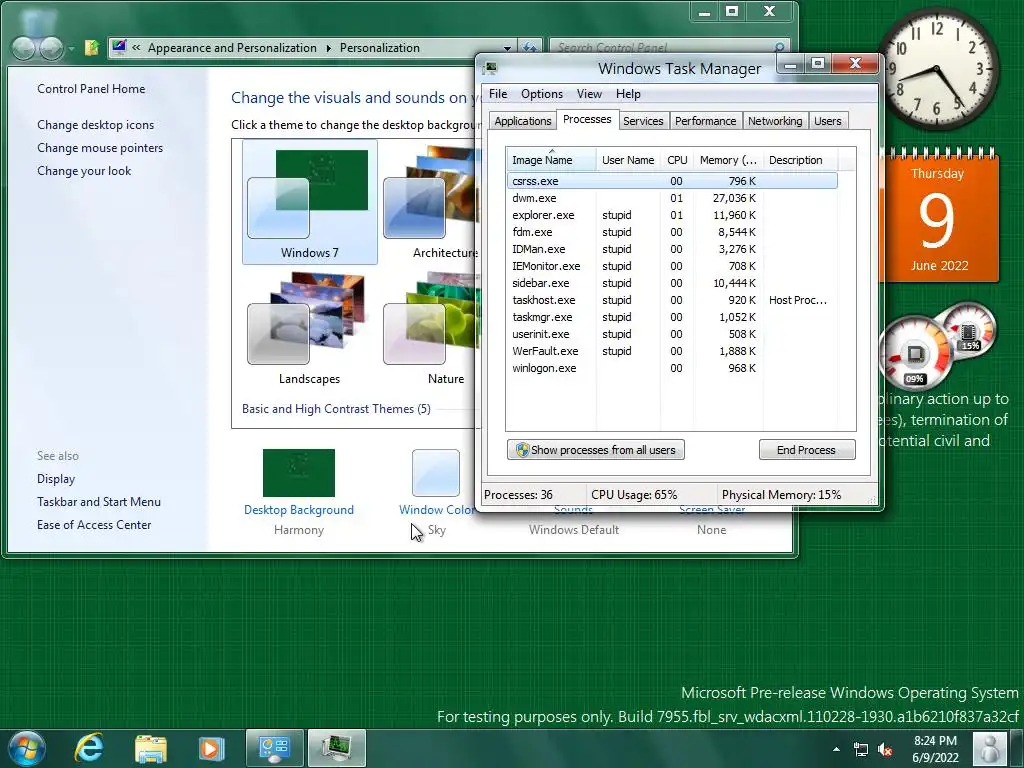The image size is (1024, 768).
Task: Switch to Control Panel taskbar button
Action: (x=274, y=748)
